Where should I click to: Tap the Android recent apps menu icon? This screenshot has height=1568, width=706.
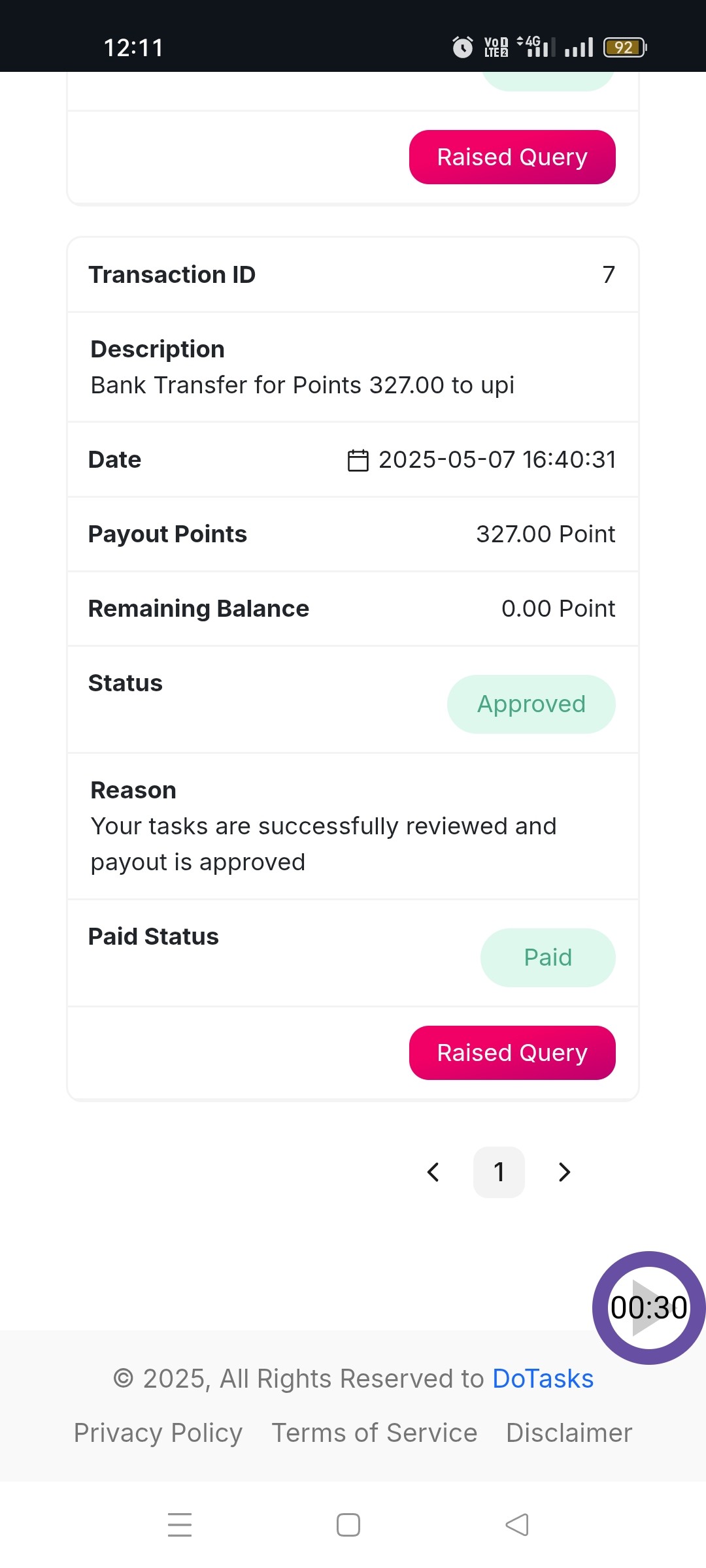point(180,1524)
